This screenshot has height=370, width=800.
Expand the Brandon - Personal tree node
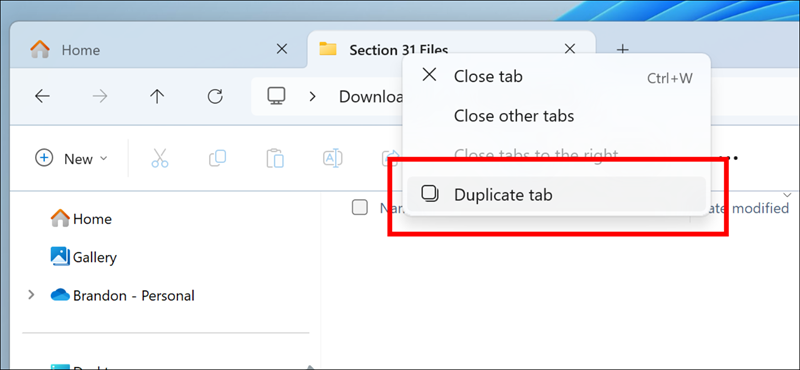31,295
